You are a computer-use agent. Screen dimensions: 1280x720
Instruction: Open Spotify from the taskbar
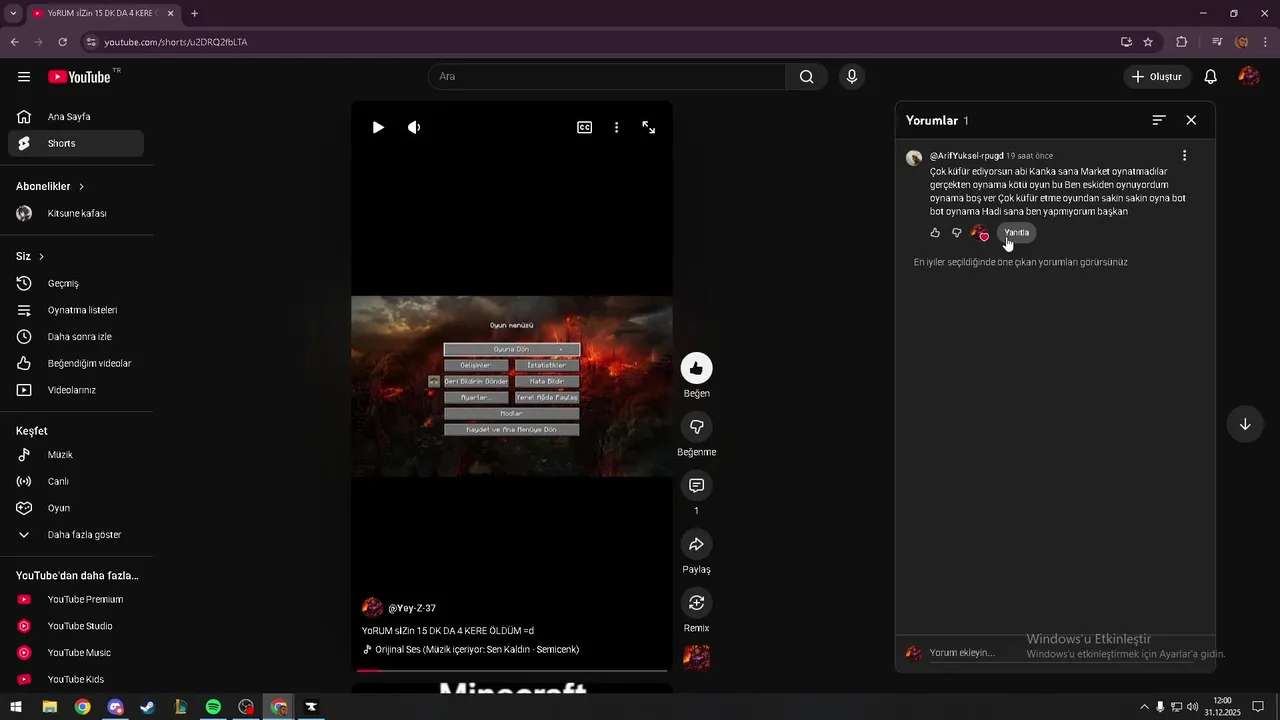[213, 707]
